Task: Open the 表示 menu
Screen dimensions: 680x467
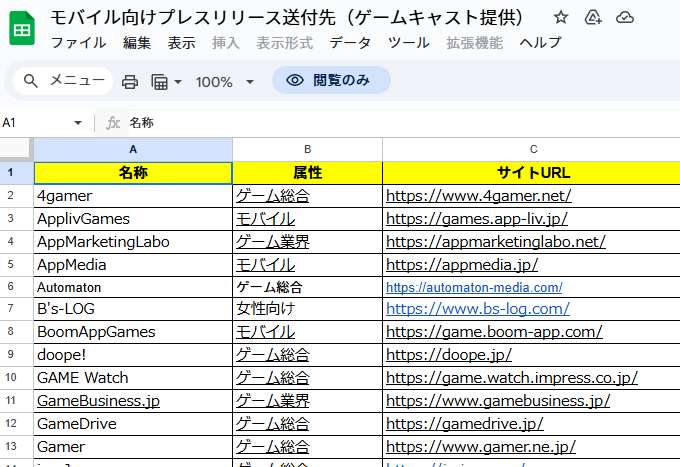Action: click(181, 43)
